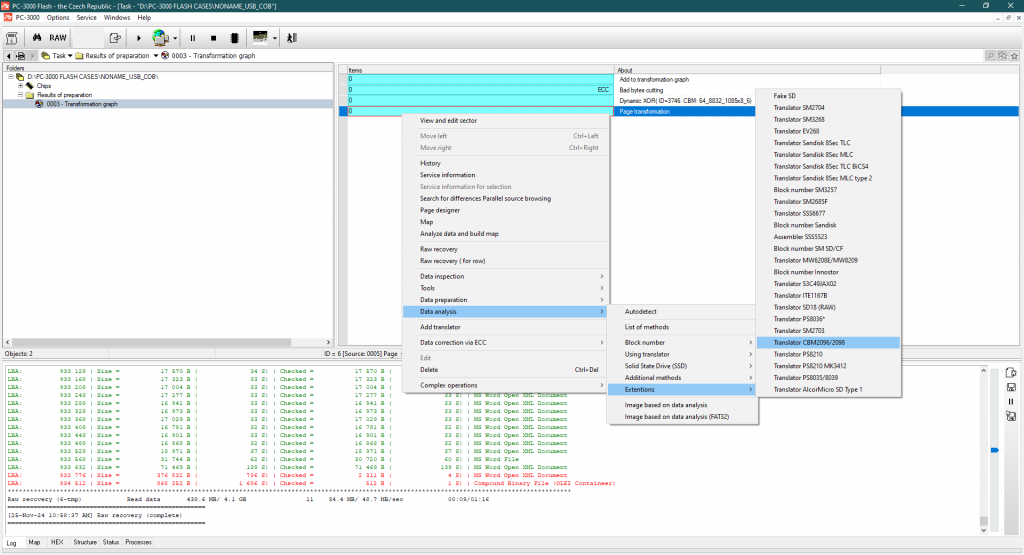Pause log output using side pause icon
Viewport: 1024px width, 555px height.
pyautogui.click(x=1010, y=401)
